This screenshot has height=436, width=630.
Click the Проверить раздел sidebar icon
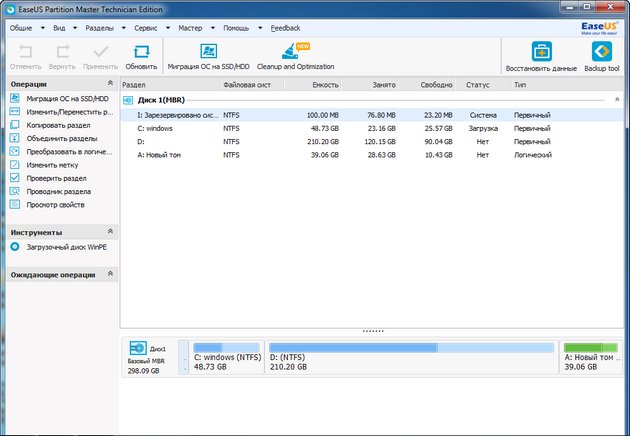pyautogui.click(x=14, y=178)
